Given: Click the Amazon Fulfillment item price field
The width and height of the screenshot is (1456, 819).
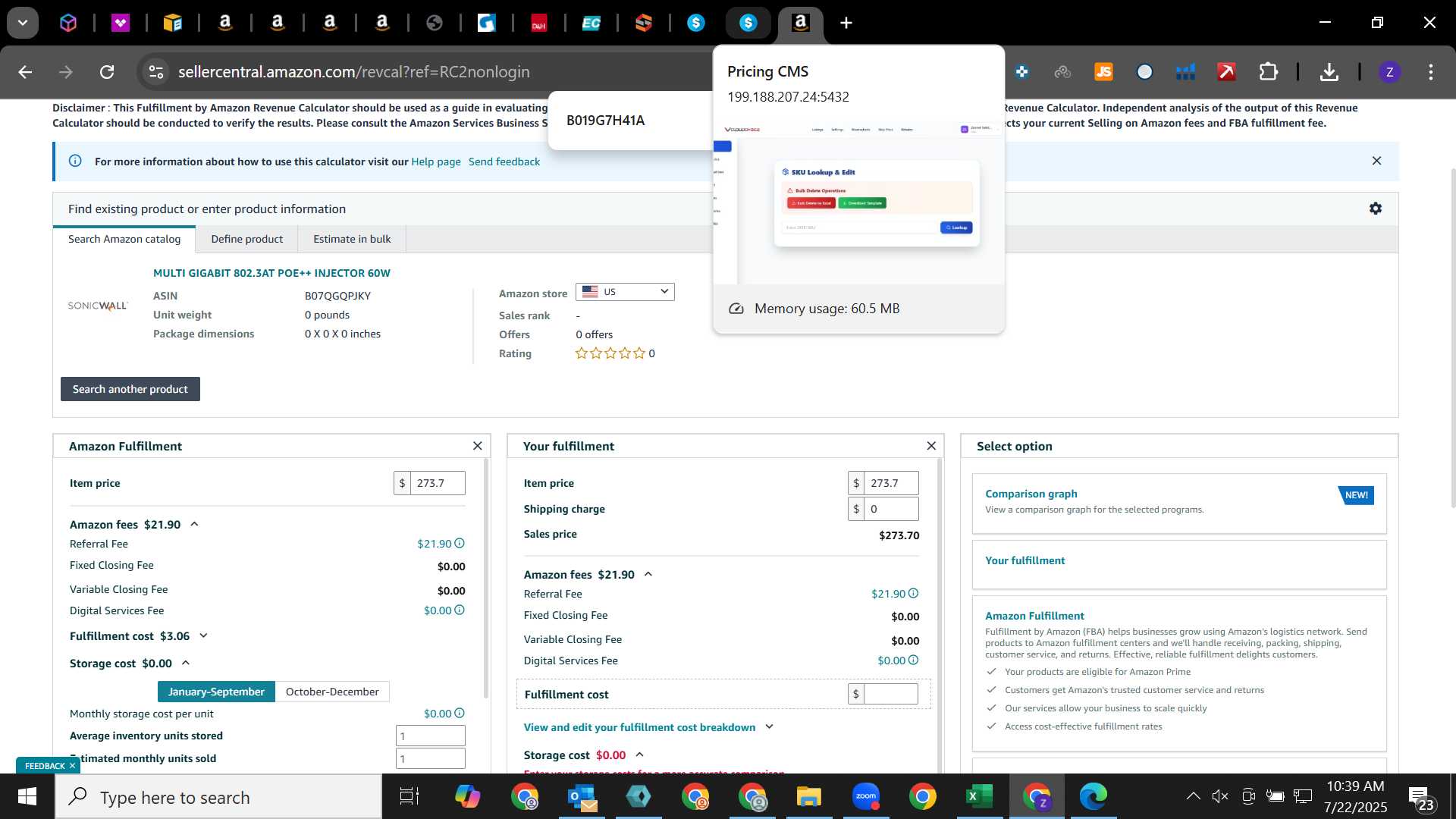Looking at the screenshot, I should (x=438, y=483).
